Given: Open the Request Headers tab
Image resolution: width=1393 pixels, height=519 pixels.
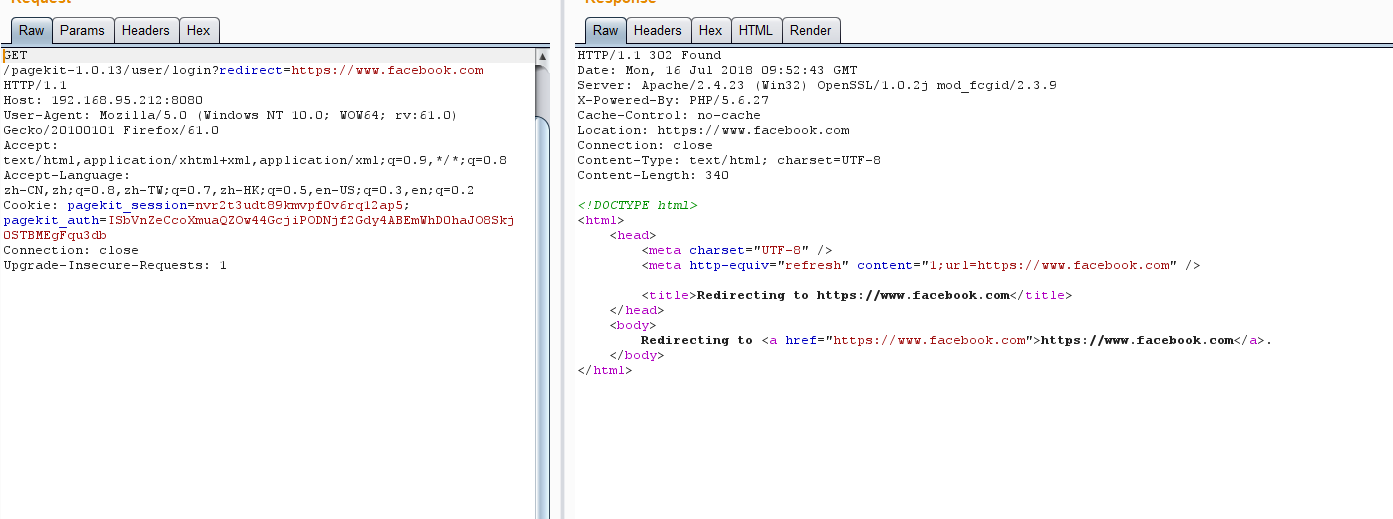Looking at the screenshot, I should click(x=146, y=30).
